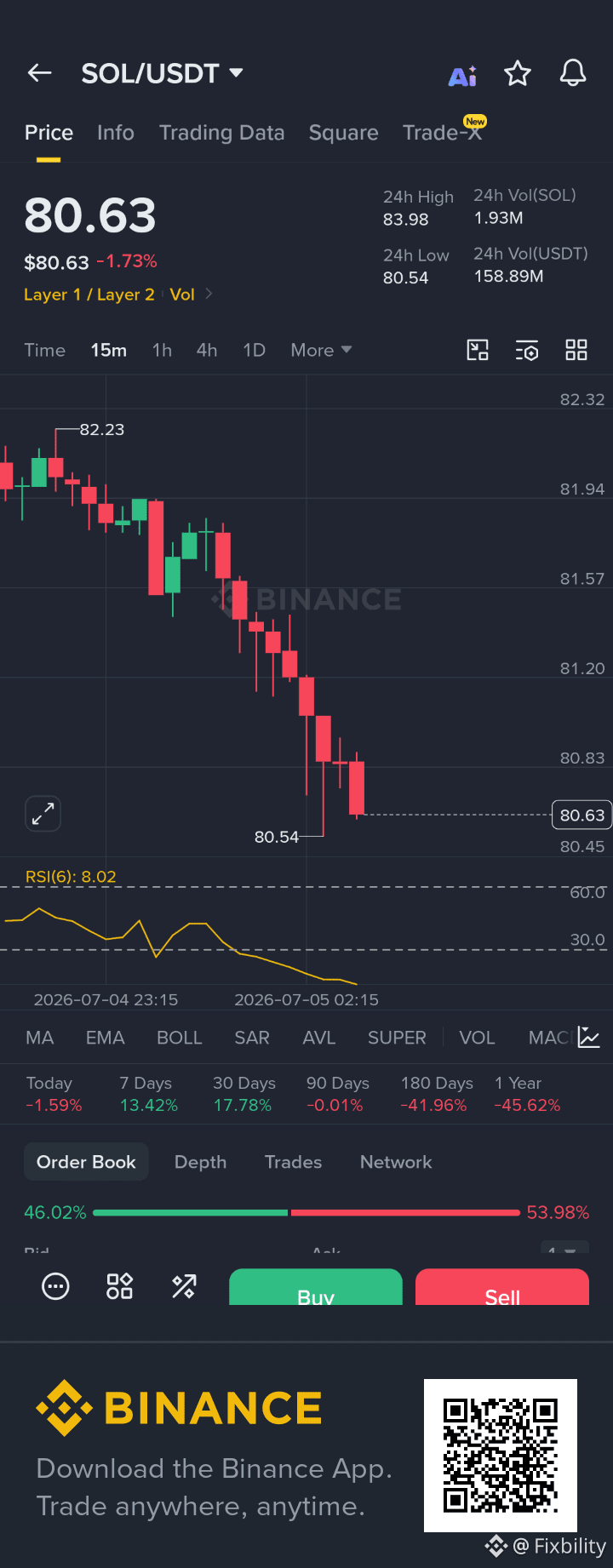Switch to the Price tab
Image resolution: width=613 pixels, height=1568 pixels.
point(49,133)
